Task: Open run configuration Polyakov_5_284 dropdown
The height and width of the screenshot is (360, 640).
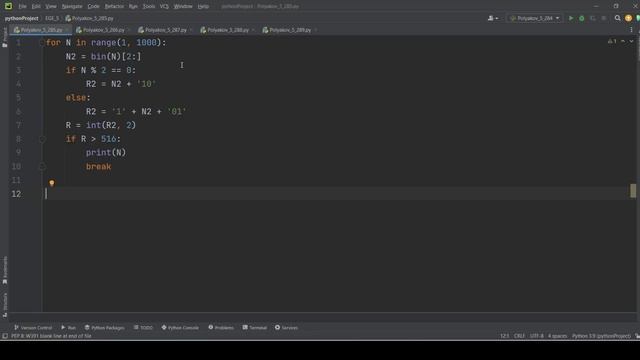Action: pyautogui.click(x=535, y=18)
